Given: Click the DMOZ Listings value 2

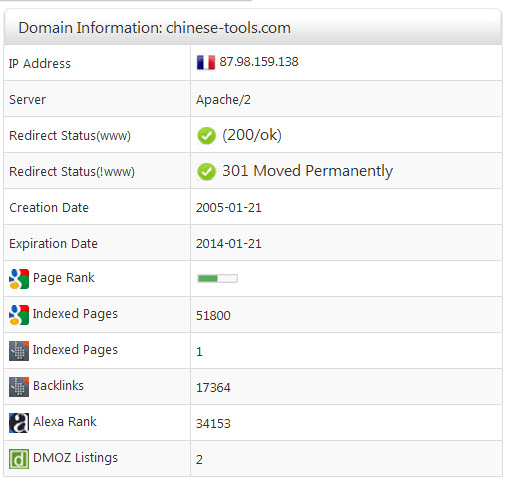Looking at the screenshot, I should [199, 460].
